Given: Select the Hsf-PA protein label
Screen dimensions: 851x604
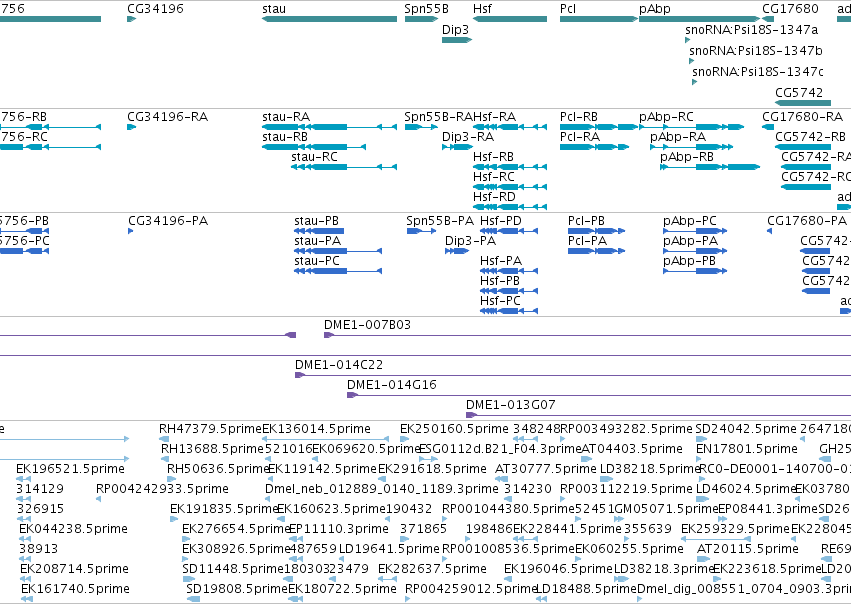Looking at the screenshot, I should 500,261.
